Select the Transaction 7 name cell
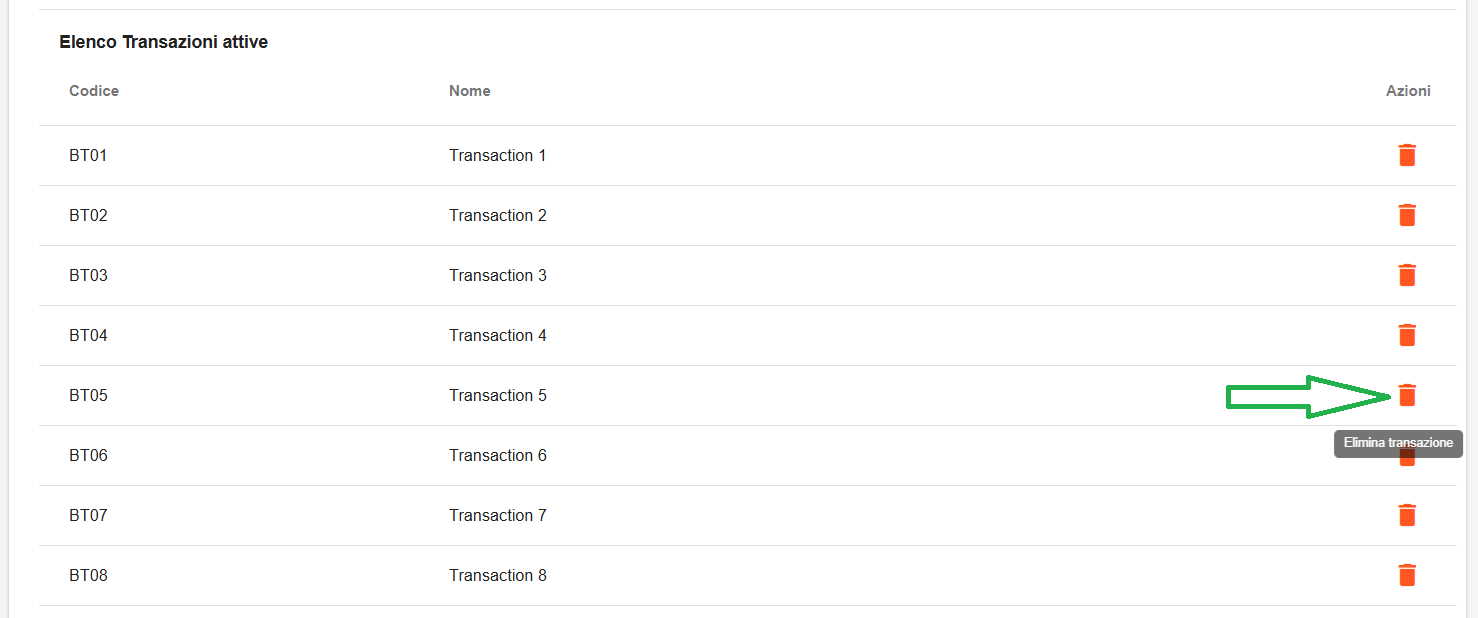The image size is (1478, 618). (x=498, y=515)
